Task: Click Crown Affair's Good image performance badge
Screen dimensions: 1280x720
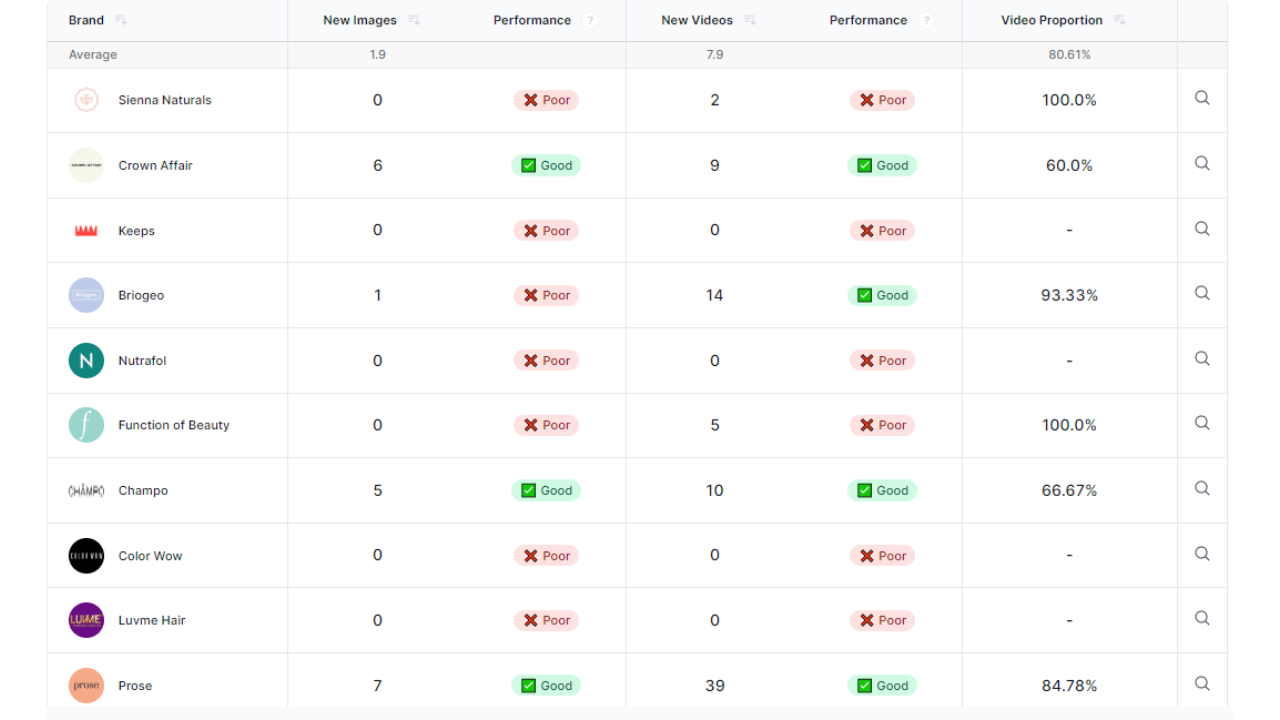Action: click(x=546, y=166)
